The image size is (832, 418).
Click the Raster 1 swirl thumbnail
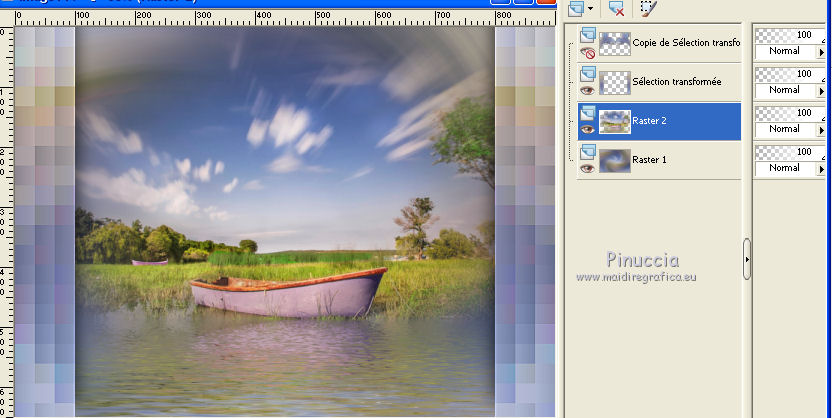pyautogui.click(x=615, y=160)
